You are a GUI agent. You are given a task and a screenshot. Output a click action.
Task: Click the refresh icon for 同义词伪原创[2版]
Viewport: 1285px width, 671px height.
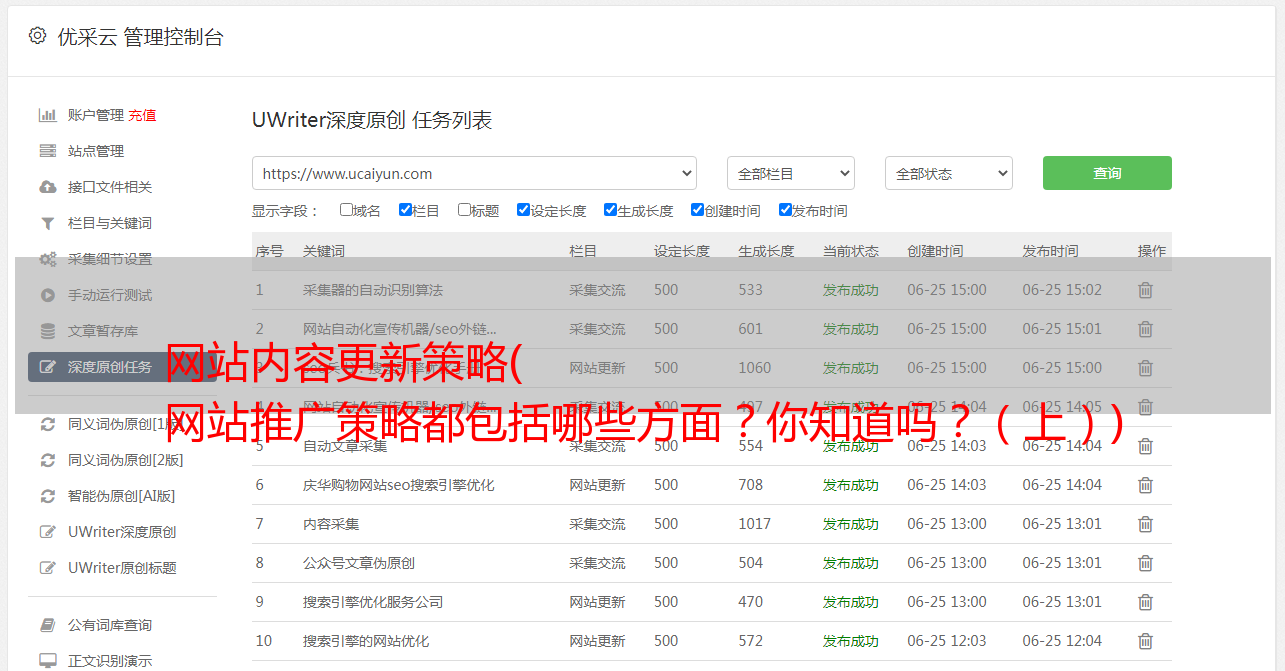(47, 460)
